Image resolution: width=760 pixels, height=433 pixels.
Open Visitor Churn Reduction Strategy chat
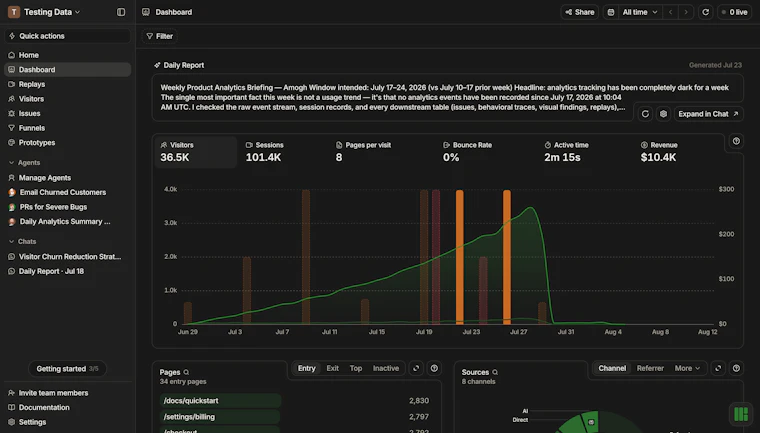pos(67,257)
